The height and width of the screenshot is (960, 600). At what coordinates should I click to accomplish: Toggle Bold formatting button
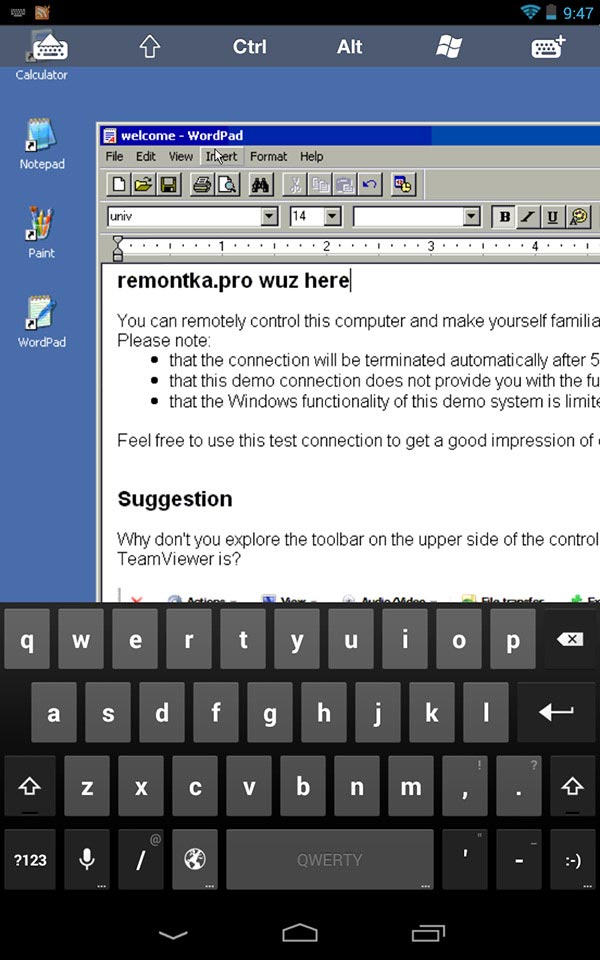[x=504, y=216]
